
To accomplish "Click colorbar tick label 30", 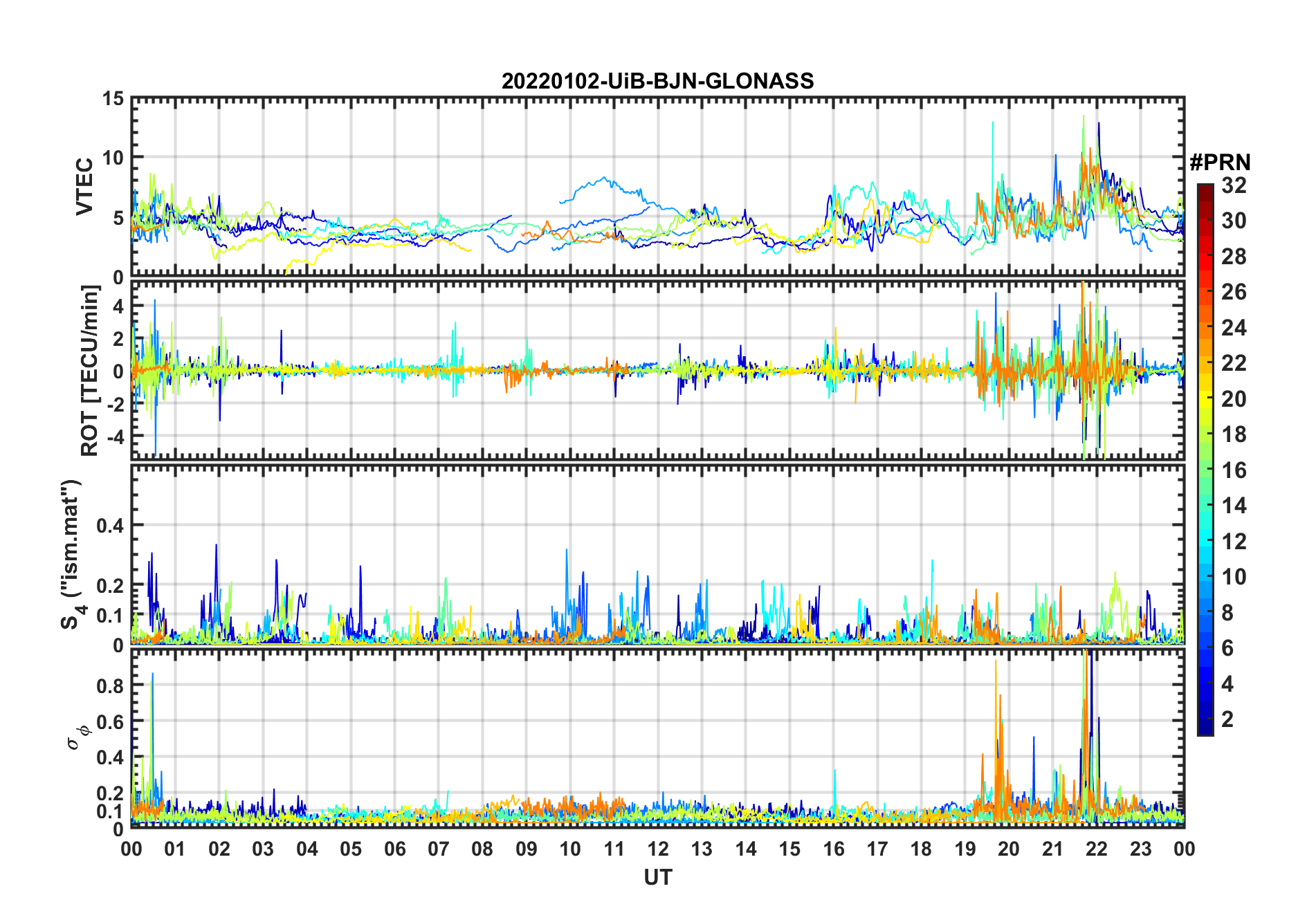I will (x=1234, y=221).
